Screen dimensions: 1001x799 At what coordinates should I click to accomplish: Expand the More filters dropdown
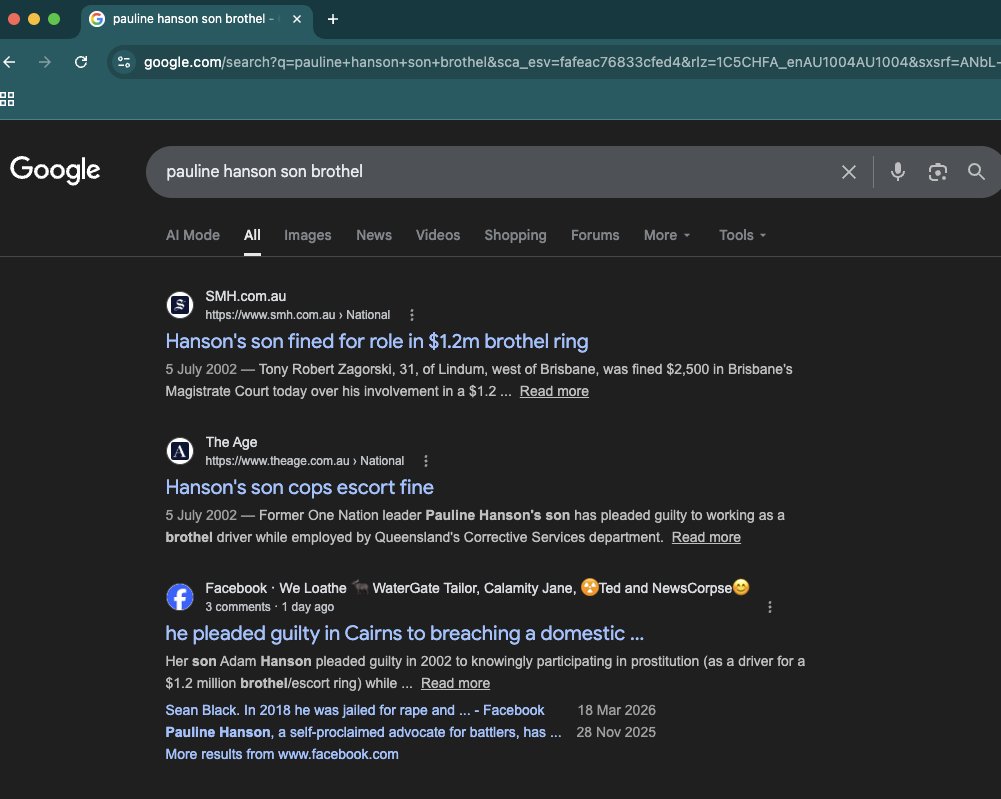[667, 235]
